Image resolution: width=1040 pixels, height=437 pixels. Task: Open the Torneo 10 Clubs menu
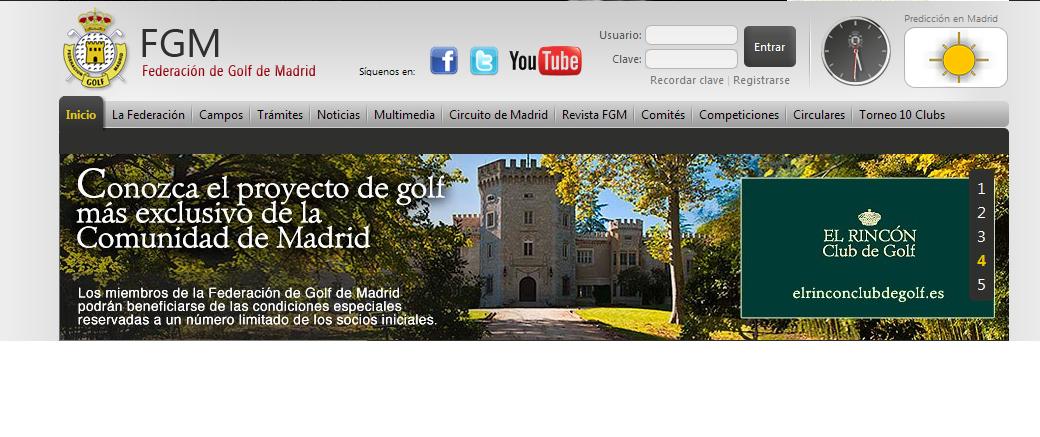coord(902,115)
